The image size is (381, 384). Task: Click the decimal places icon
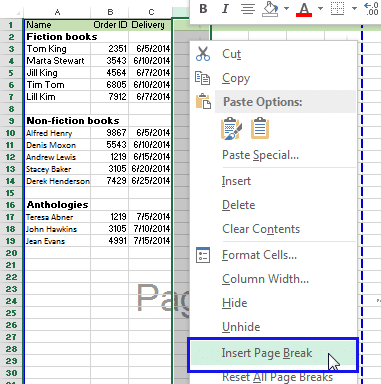[x=371, y=9]
